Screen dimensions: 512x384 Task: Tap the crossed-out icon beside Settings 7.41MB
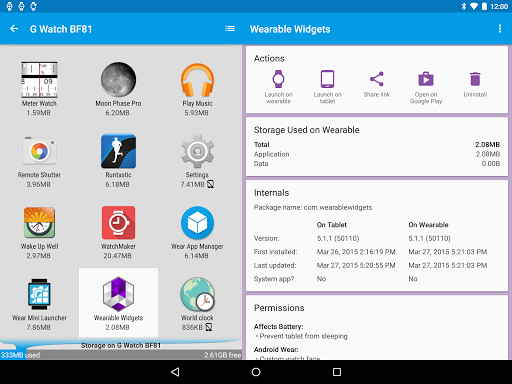click(210, 184)
